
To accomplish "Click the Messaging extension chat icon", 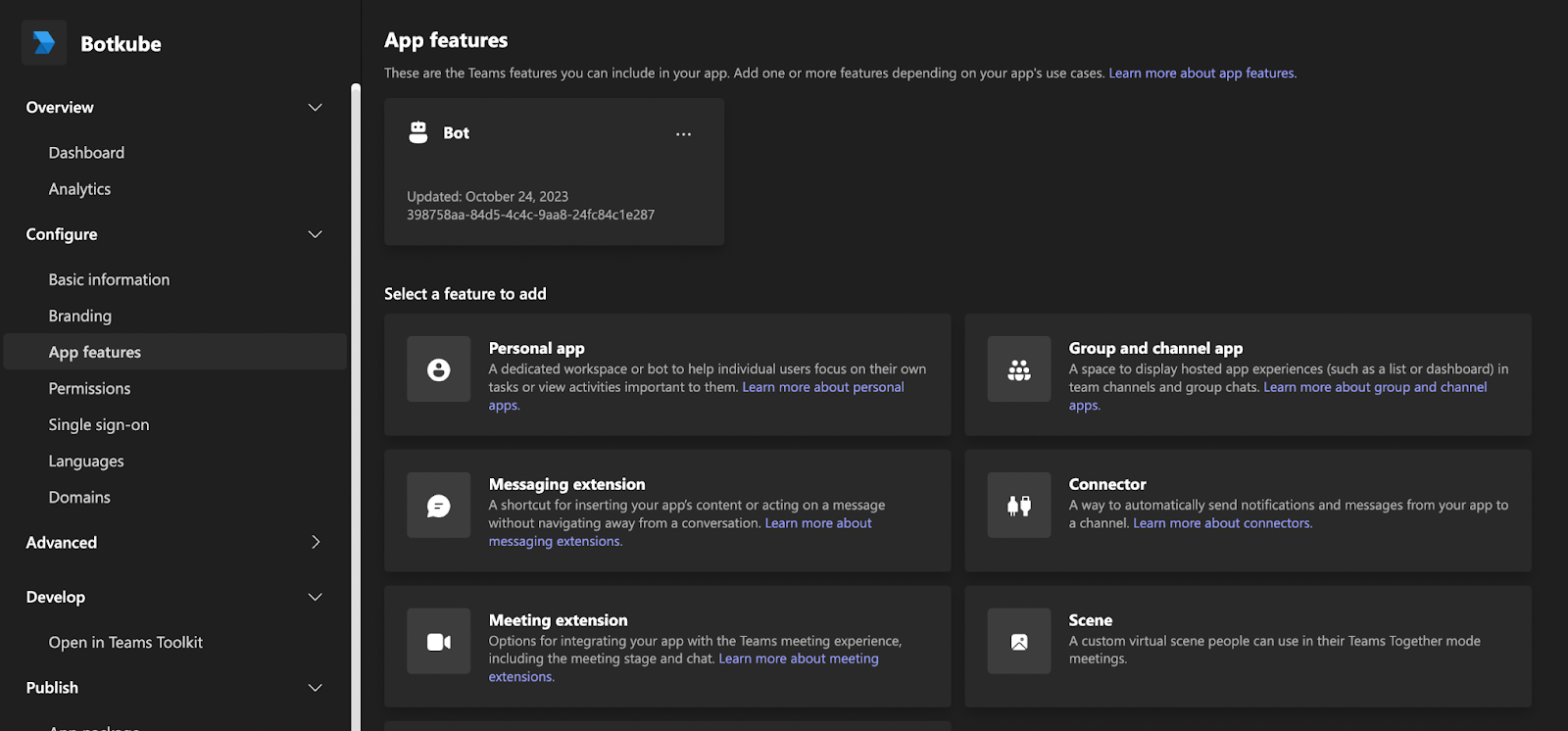I will [438, 506].
